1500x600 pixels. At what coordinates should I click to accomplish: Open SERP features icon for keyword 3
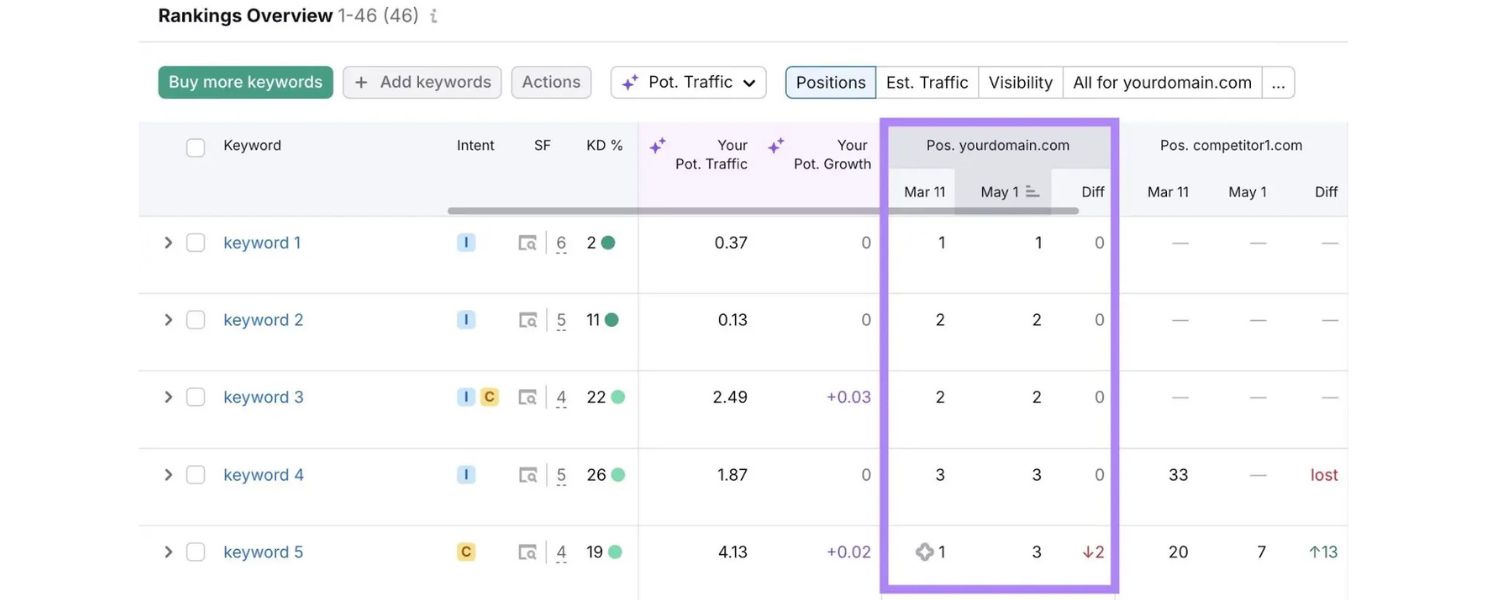(527, 398)
